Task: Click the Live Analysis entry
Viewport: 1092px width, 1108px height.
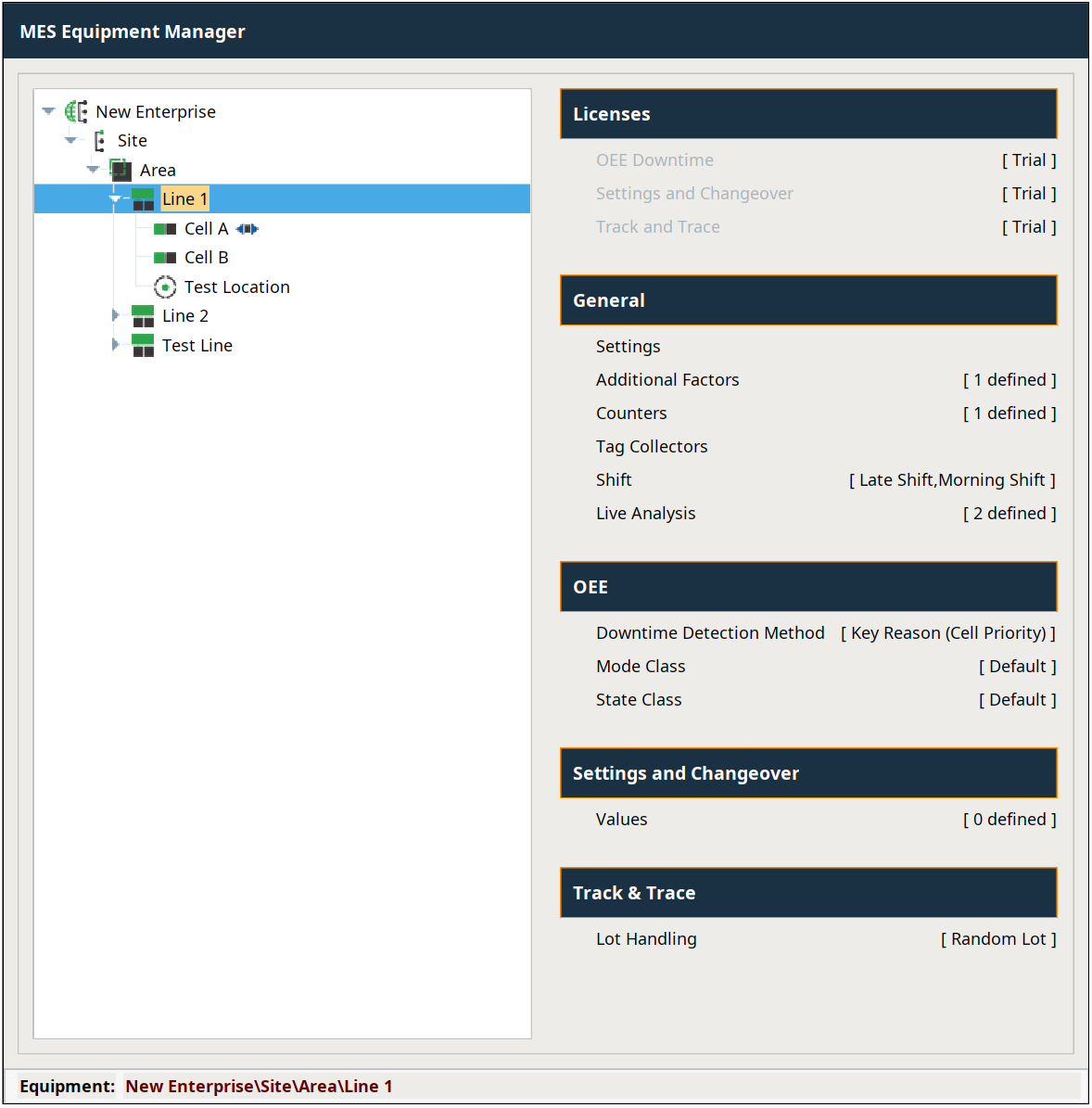Action: coord(645,514)
